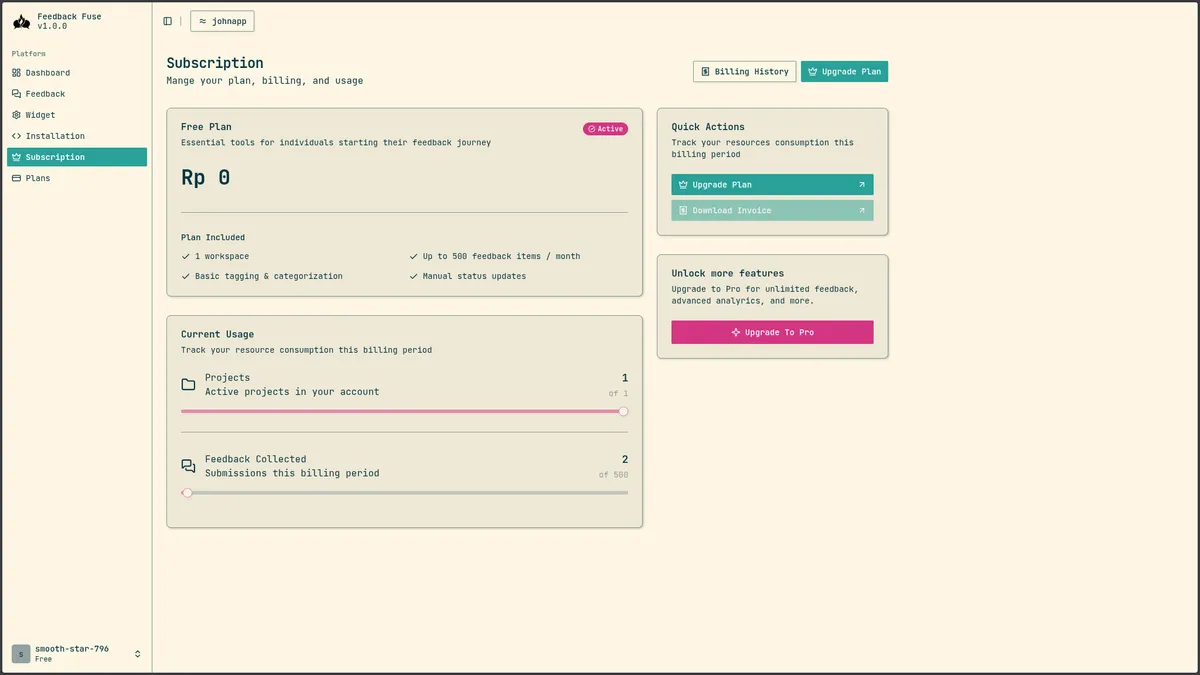Image resolution: width=1200 pixels, height=675 pixels.
Task: Click the Feedback Collected chat icon
Action: click(187, 465)
